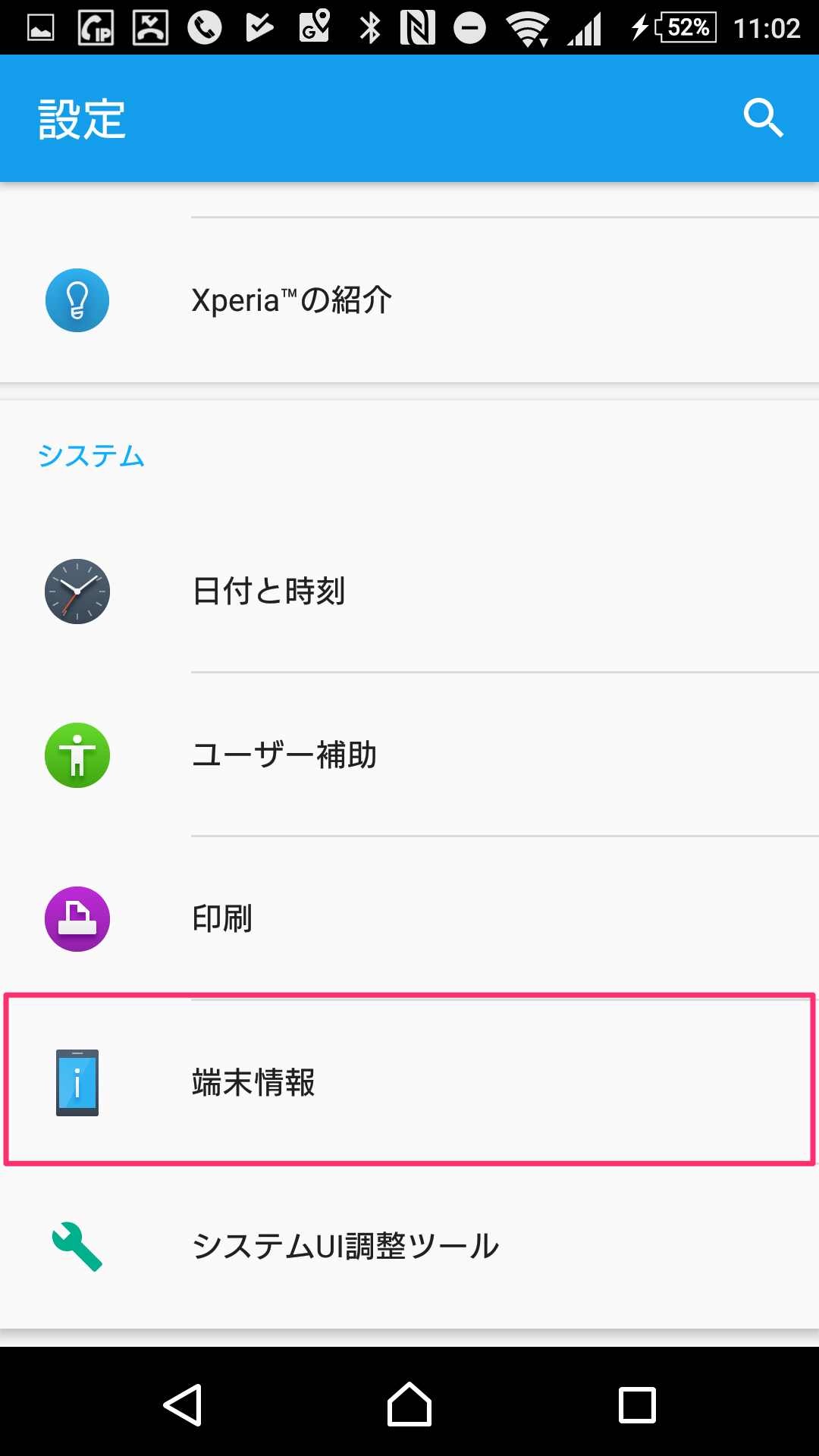Tap the Xperia lightbulb intro icon
819x1456 pixels.
[77, 300]
